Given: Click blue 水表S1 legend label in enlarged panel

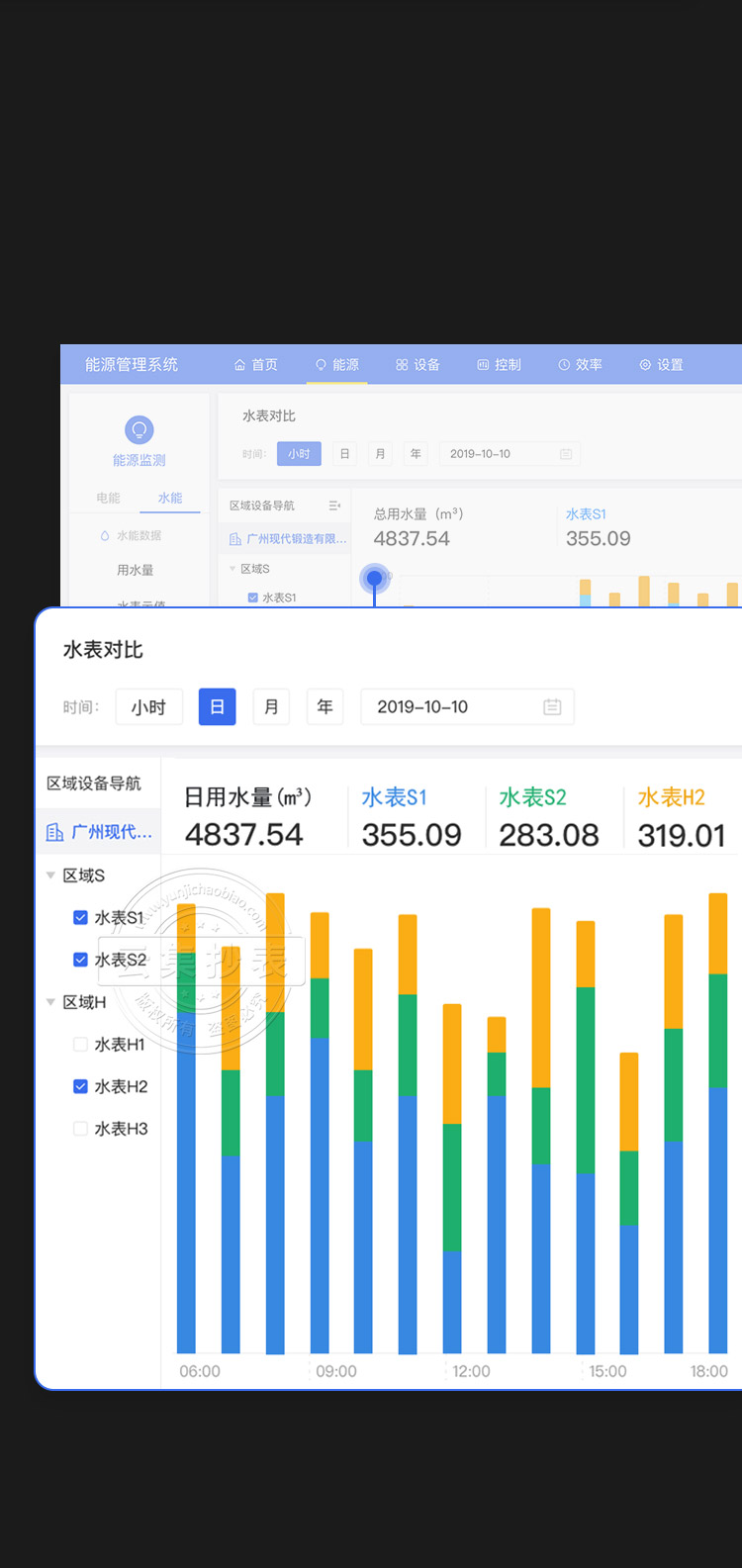Looking at the screenshot, I should coord(394,797).
